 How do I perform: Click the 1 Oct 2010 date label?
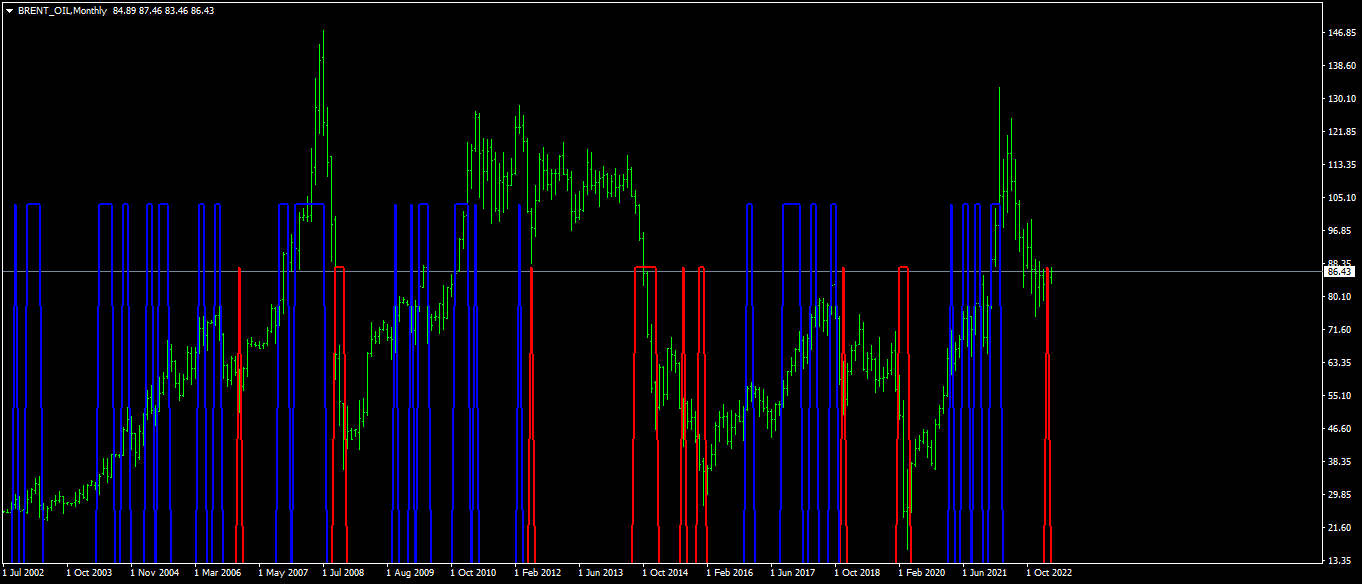click(x=473, y=574)
